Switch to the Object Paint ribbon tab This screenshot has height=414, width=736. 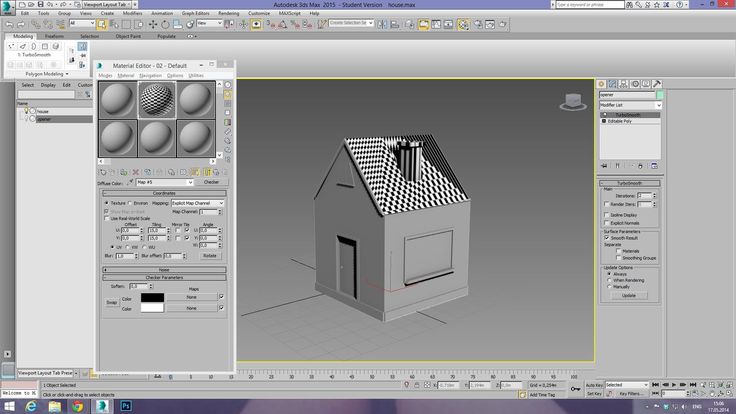[127, 36]
